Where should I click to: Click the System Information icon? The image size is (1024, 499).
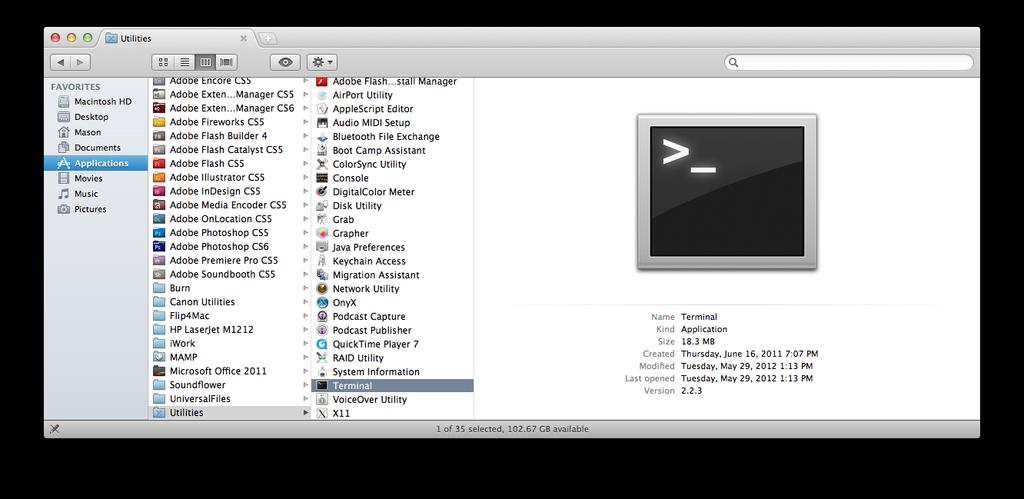[x=322, y=372]
